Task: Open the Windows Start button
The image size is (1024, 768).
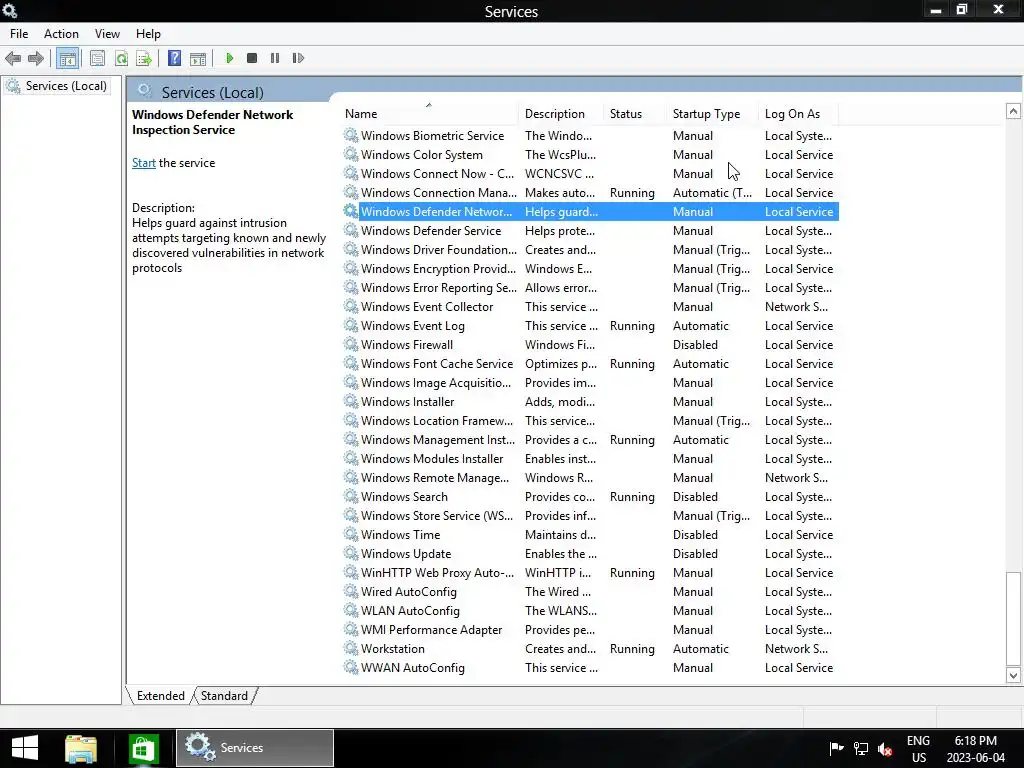Action: pos(25,748)
